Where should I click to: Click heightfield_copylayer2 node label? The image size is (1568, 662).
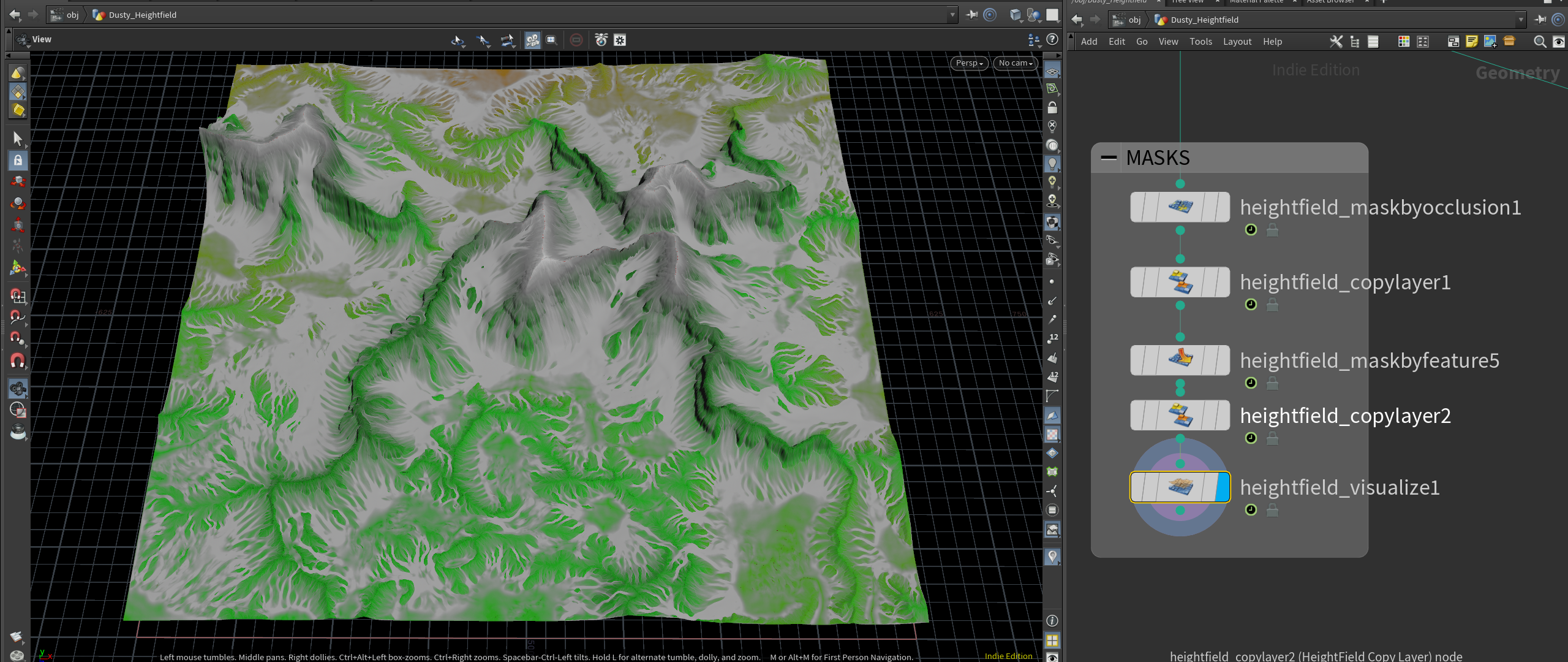[x=1345, y=416]
